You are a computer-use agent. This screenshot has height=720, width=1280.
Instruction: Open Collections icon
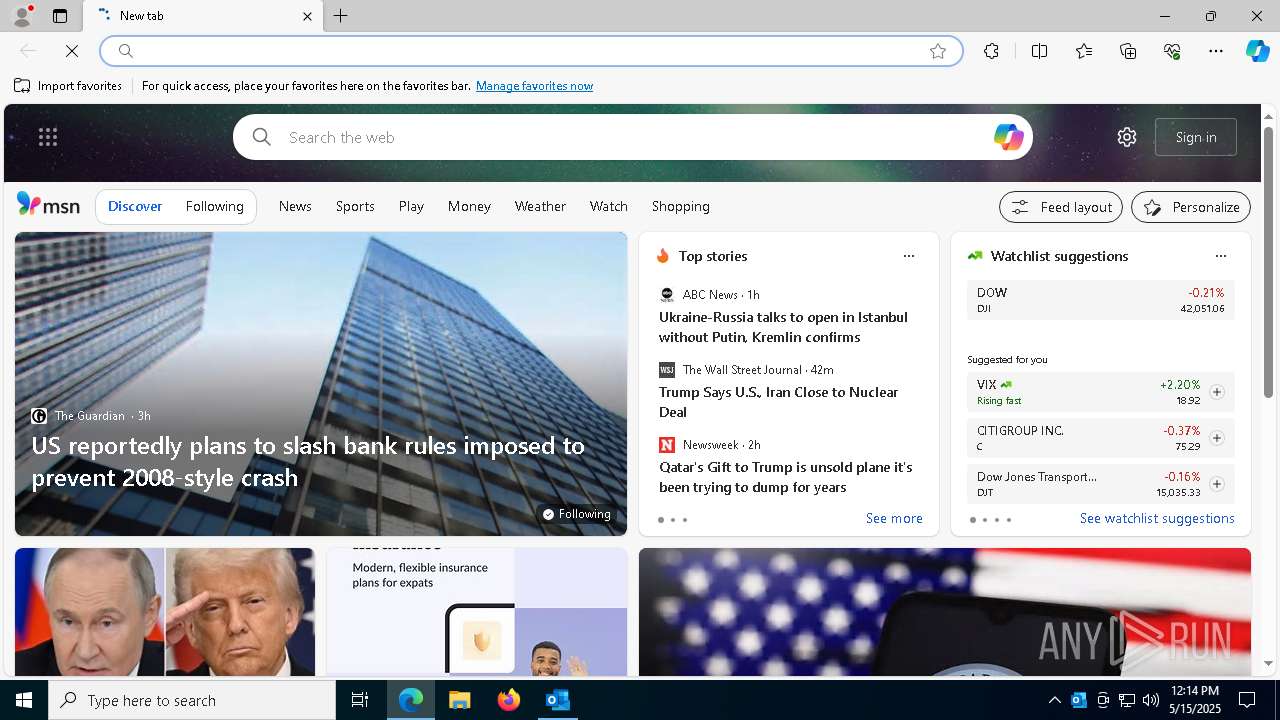tap(1128, 51)
